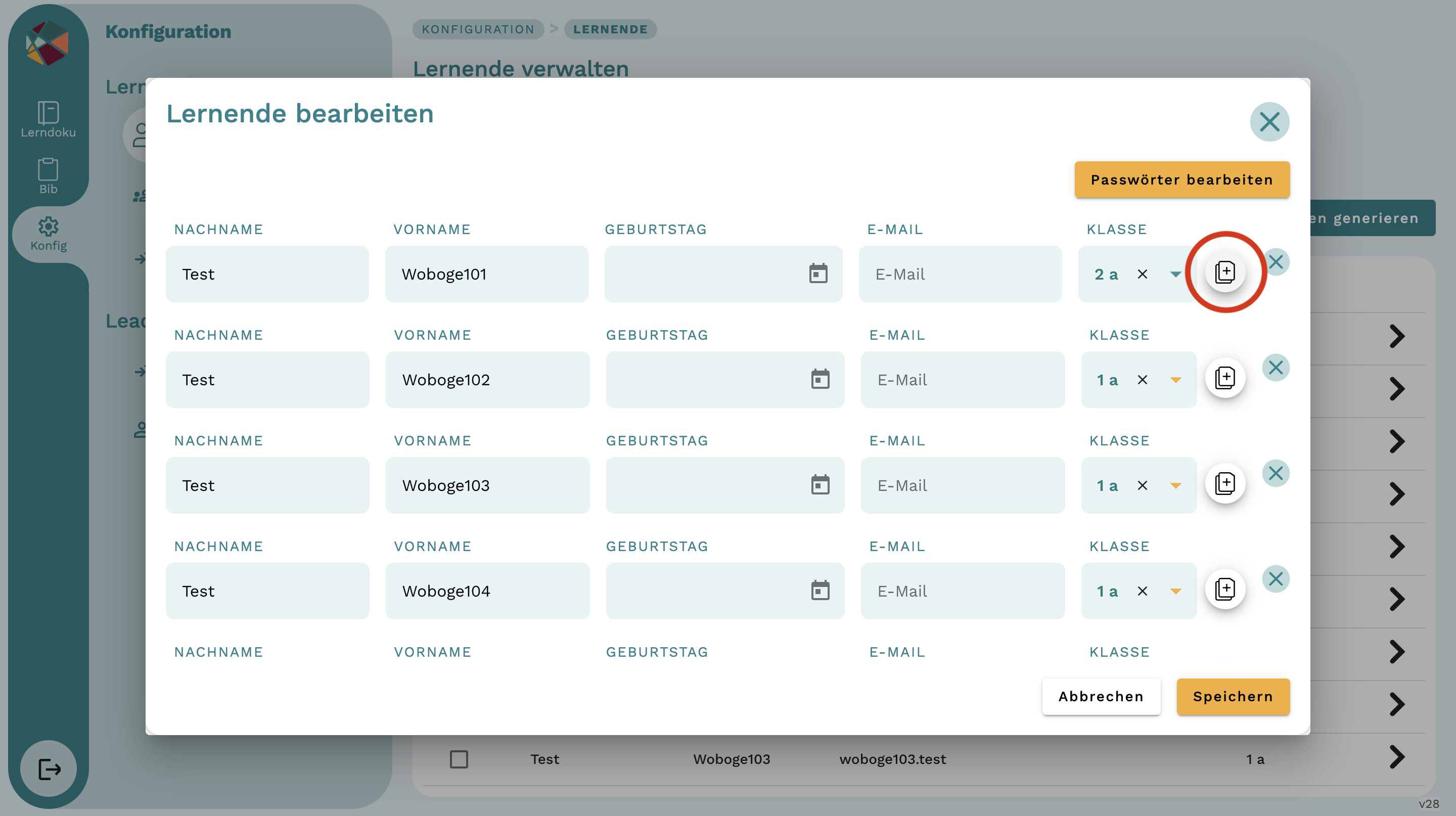Open the Klasse dropdown for Woboge101

pyautogui.click(x=1175, y=275)
